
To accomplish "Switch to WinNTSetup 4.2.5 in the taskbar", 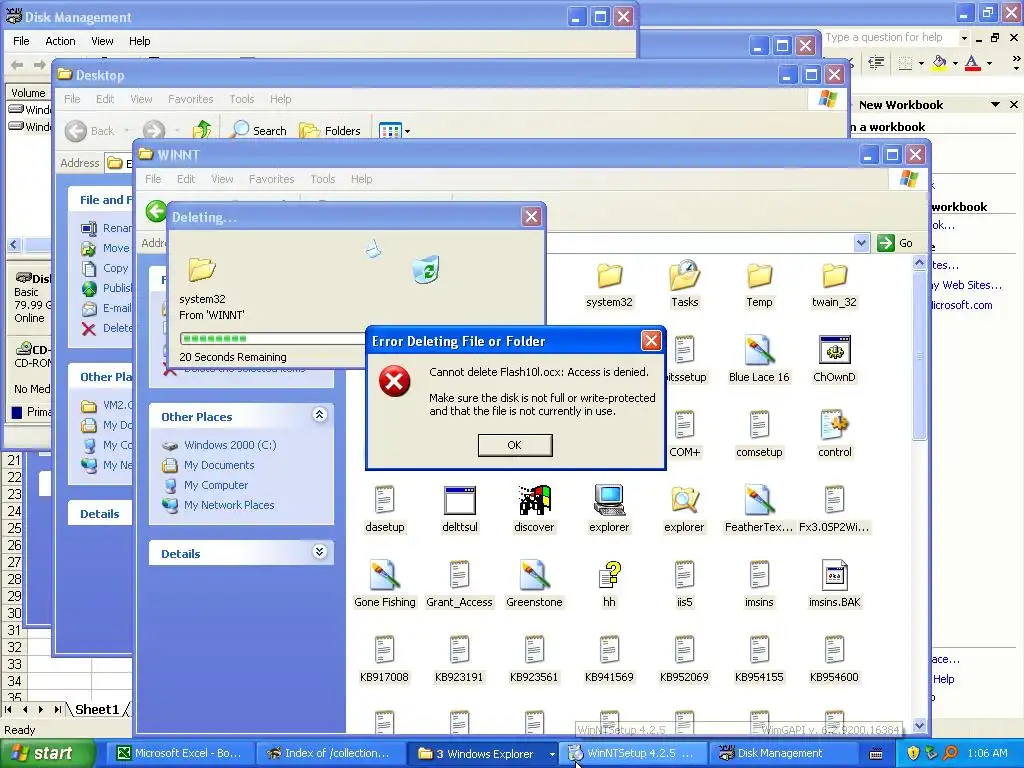I will pyautogui.click(x=633, y=753).
